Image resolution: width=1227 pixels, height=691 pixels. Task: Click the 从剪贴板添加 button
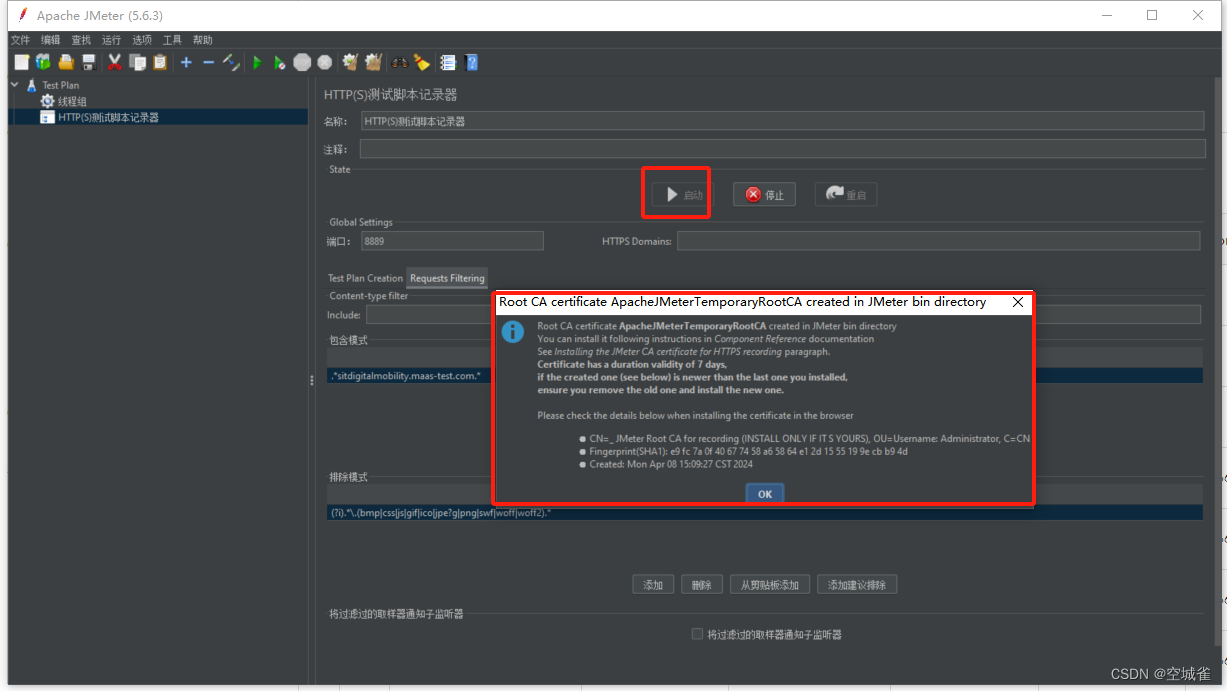[x=770, y=585]
